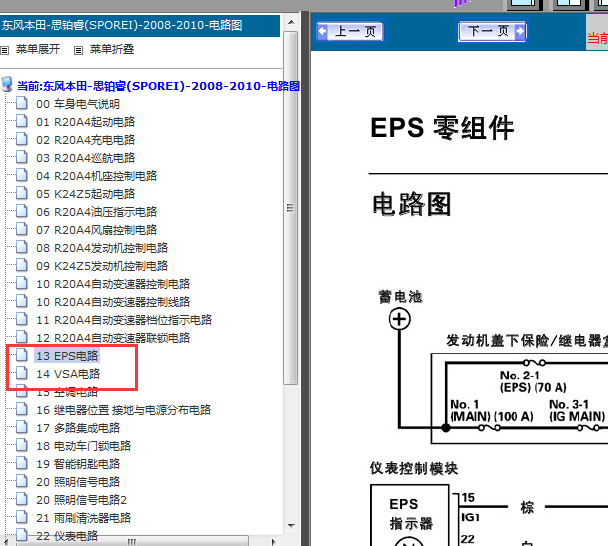Open root node 当前:东风本田-思铂睿 link
The width and height of the screenshot is (608, 546).
159,86
